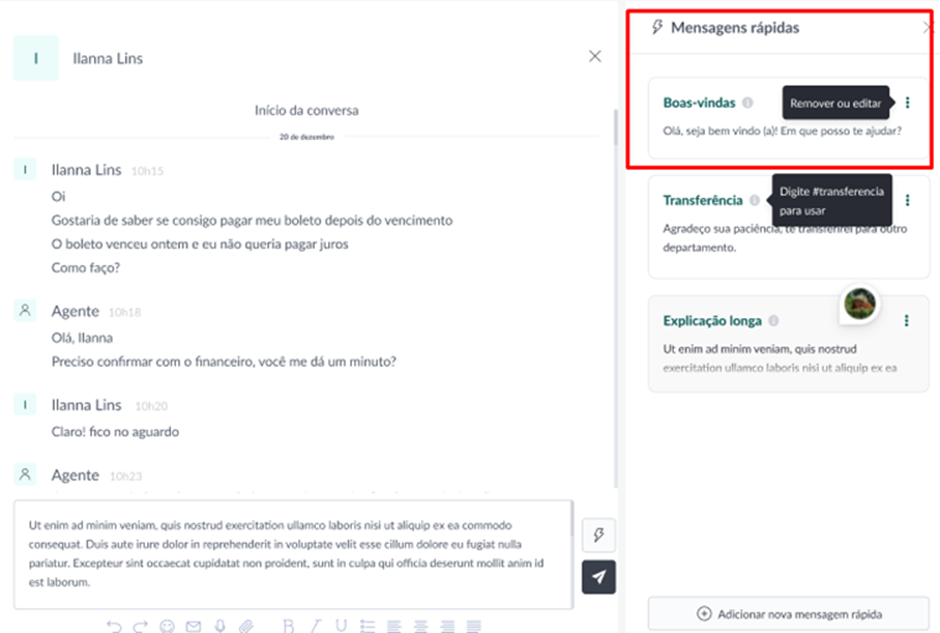The height and width of the screenshot is (633, 940).
Task: Open the Transferência options kebab menu
Action: (907, 198)
